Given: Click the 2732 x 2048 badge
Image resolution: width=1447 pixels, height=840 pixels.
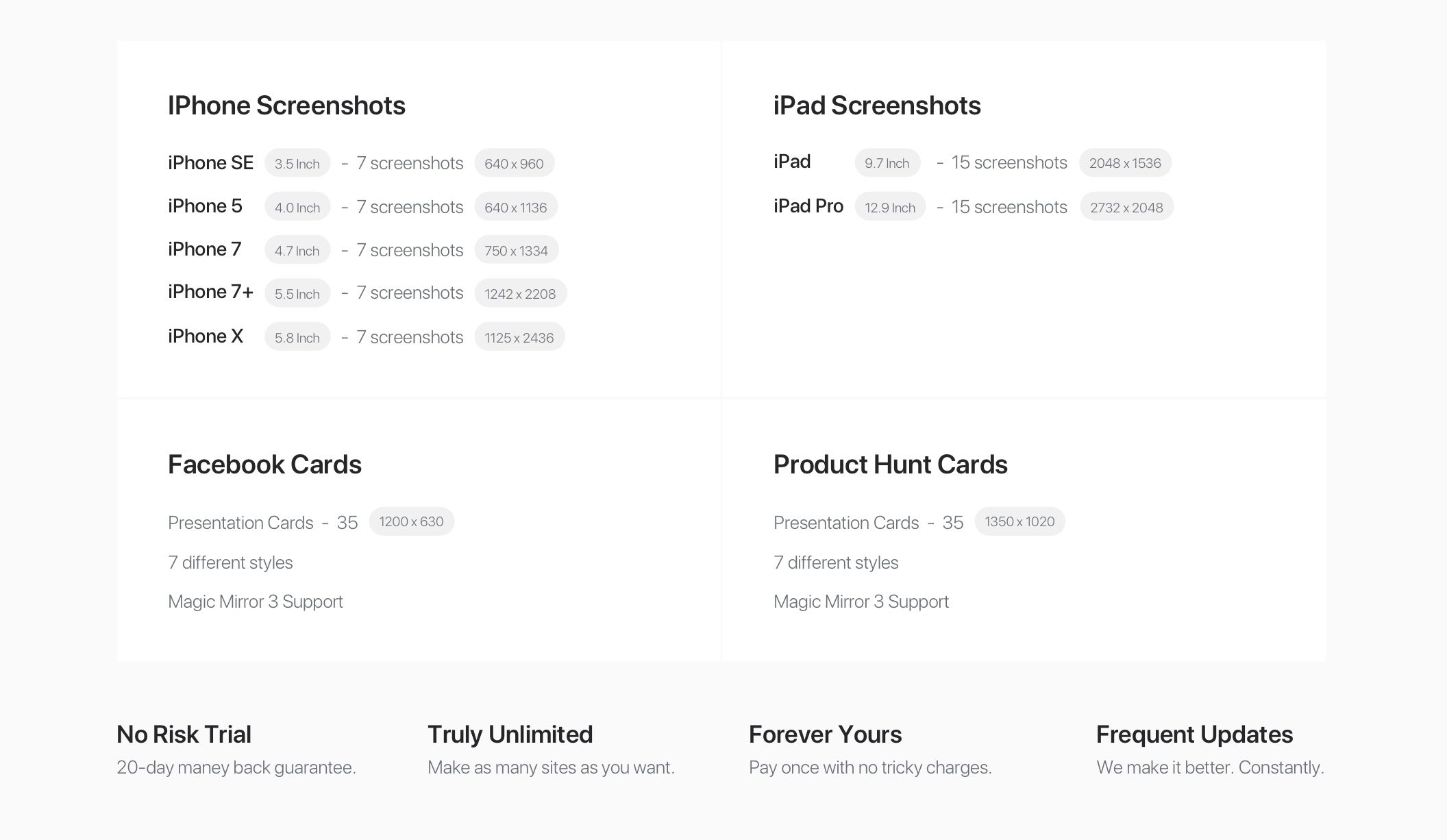Looking at the screenshot, I should (x=1126, y=207).
